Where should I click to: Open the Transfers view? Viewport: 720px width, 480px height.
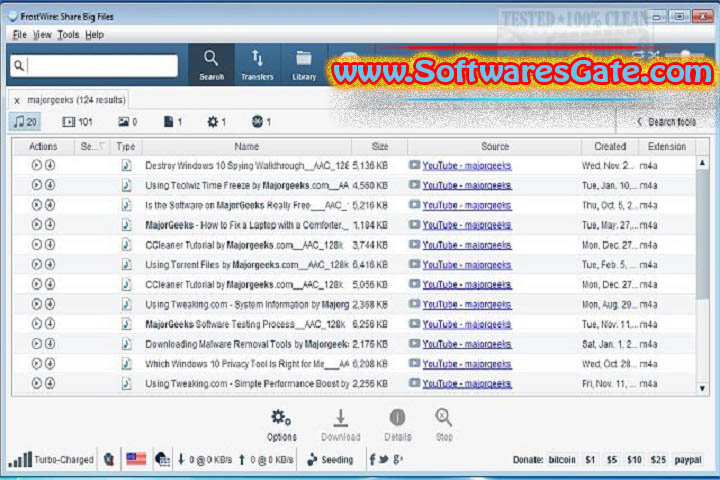pos(257,65)
